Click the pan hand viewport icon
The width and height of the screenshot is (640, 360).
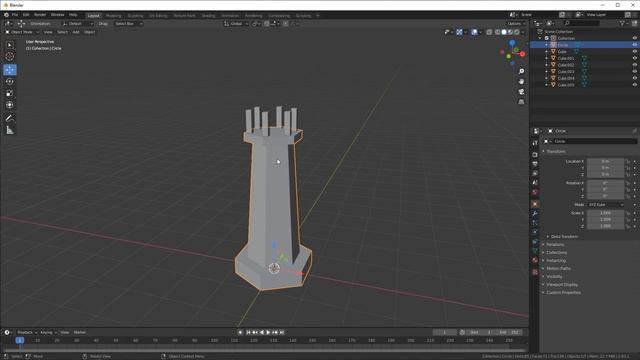tap(521, 82)
